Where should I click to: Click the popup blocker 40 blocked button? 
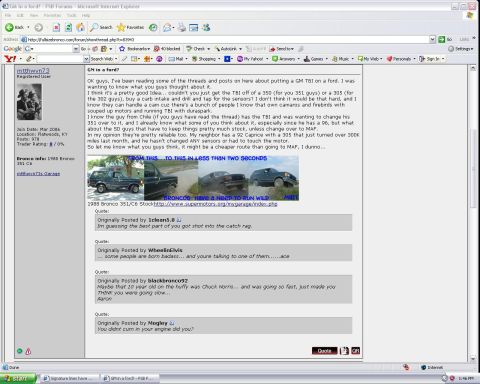pos(167,49)
